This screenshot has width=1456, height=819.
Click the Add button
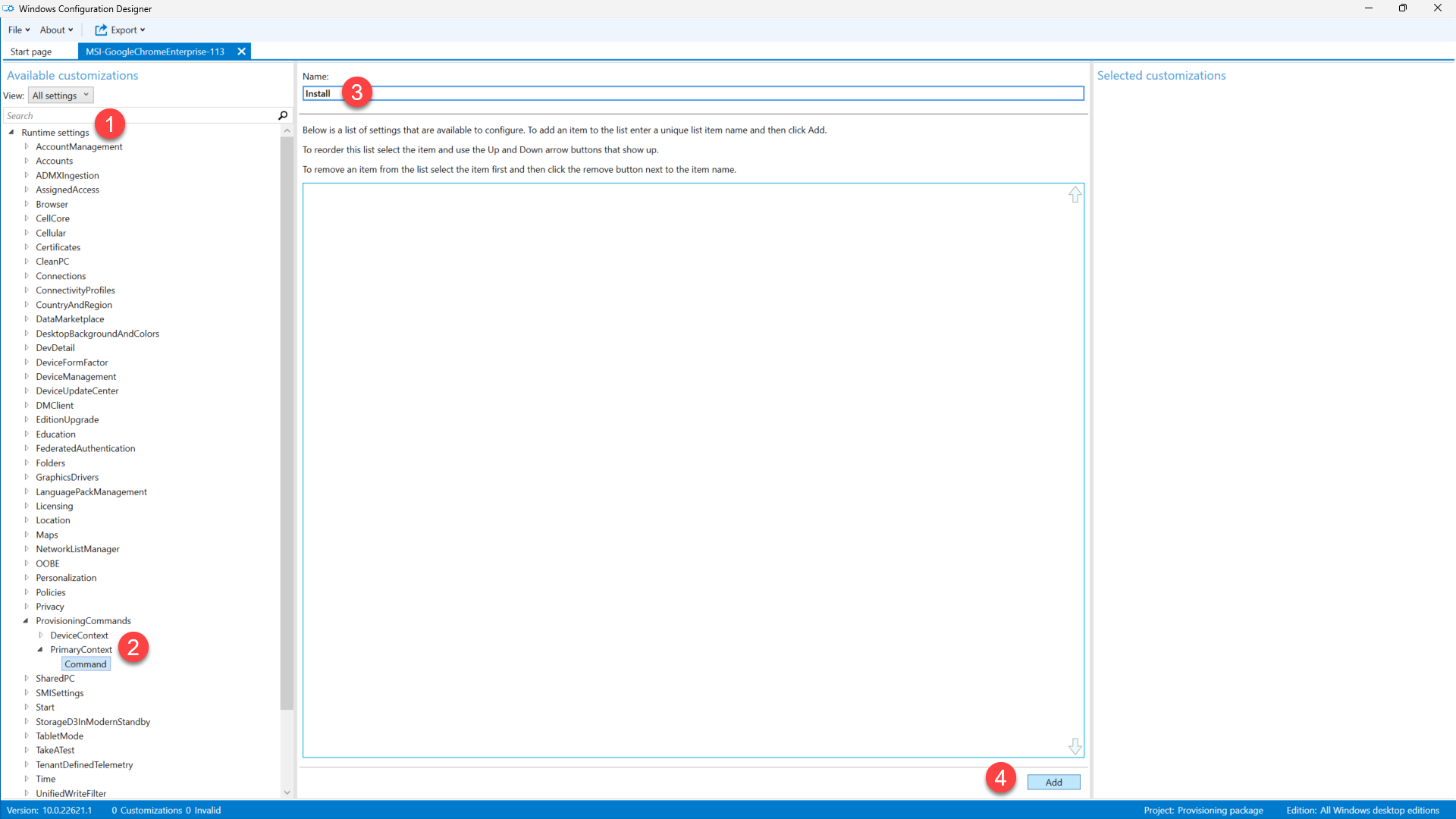[1053, 782]
